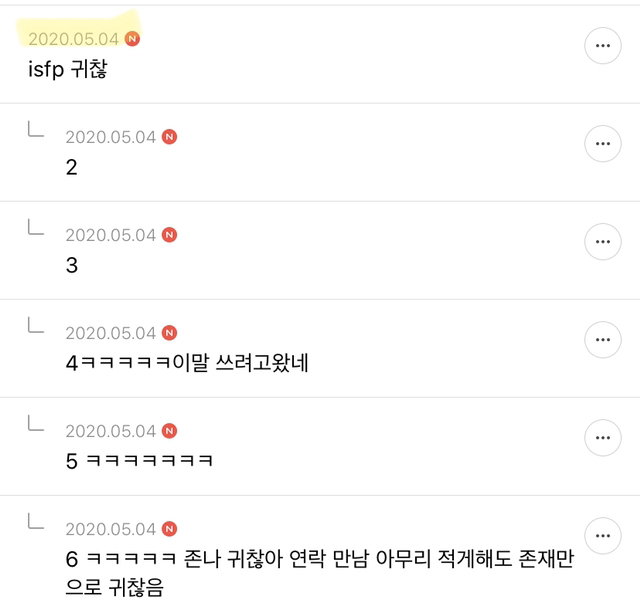This screenshot has width=640, height=616.
Task: Click the 2020.05.04 date above reply "2"
Action: point(111,137)
